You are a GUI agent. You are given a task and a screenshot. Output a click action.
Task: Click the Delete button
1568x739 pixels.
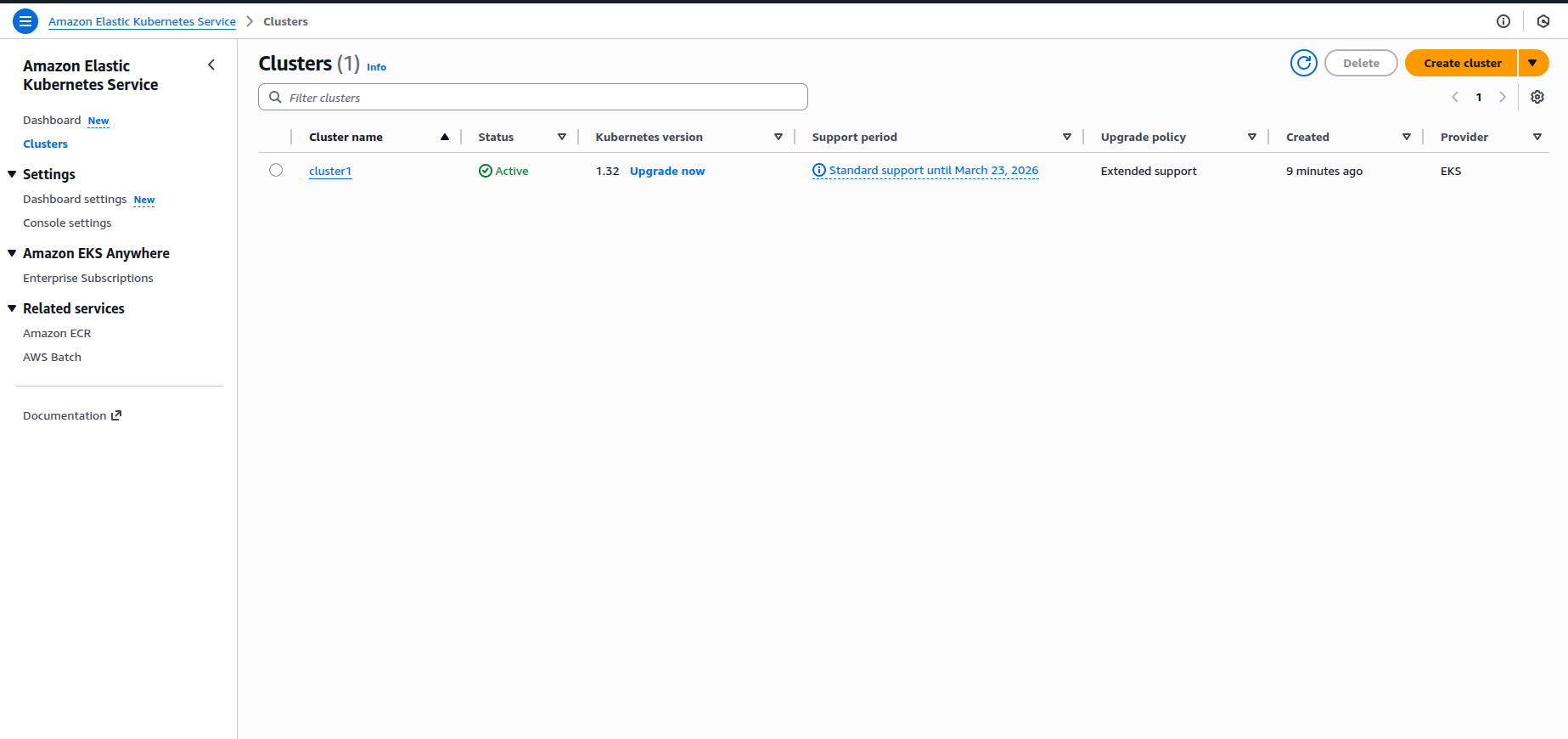1361,63
